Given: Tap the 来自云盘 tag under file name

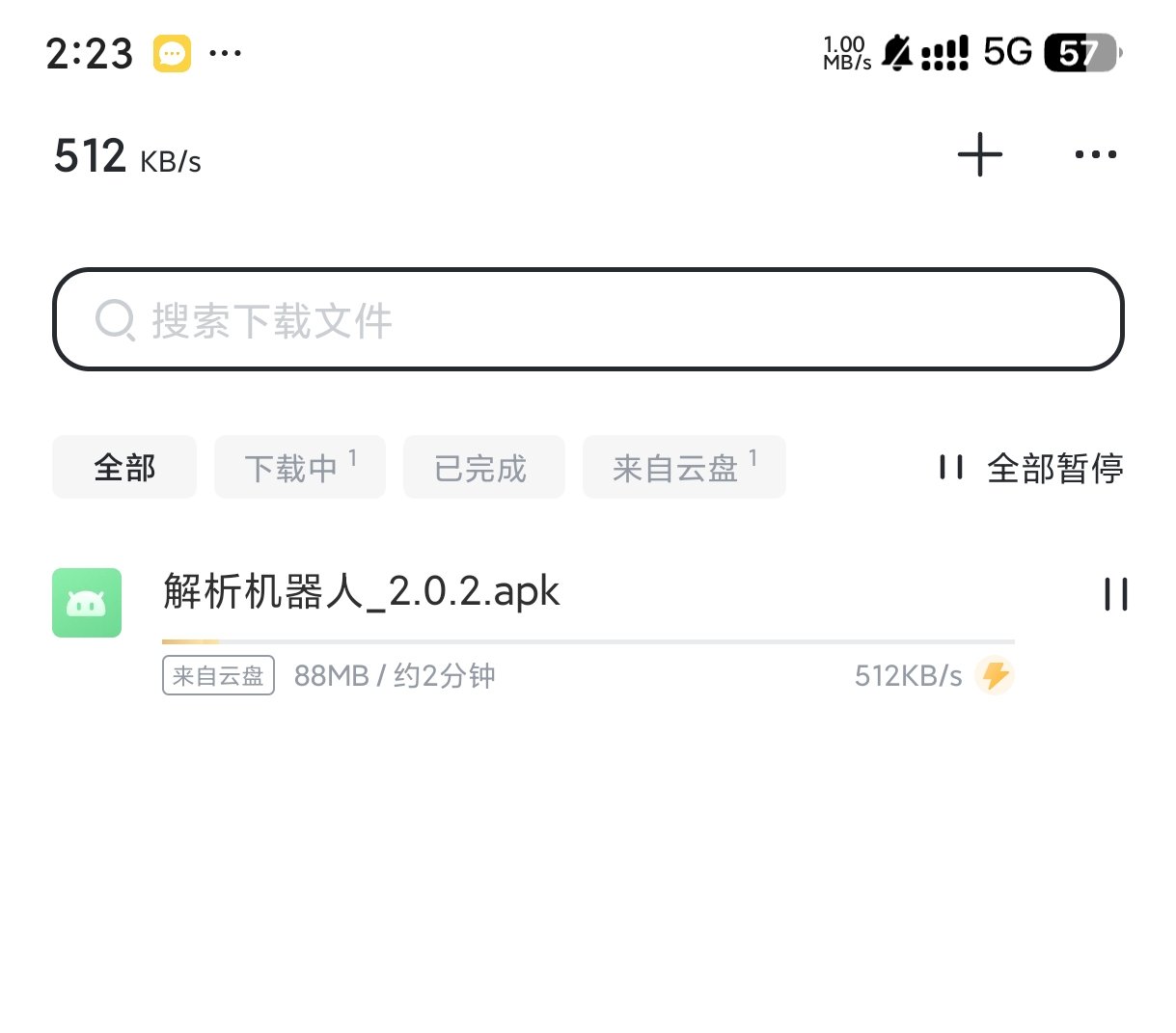Looking at the screenshot, I should [218, 675].
